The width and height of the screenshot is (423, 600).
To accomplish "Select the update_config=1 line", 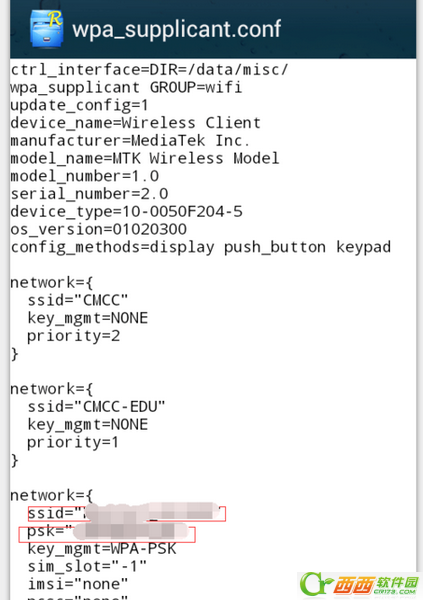I will [x=79, y=105].
